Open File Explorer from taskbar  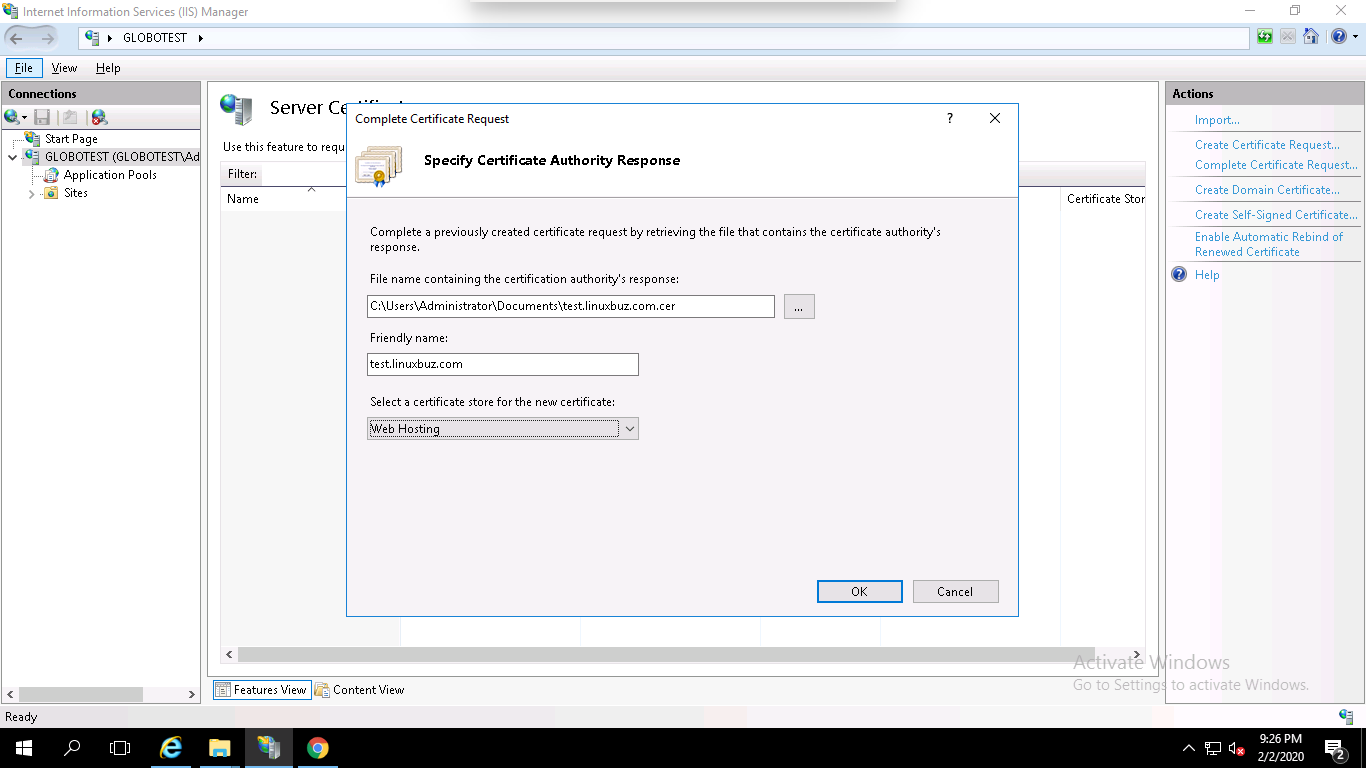220,748
